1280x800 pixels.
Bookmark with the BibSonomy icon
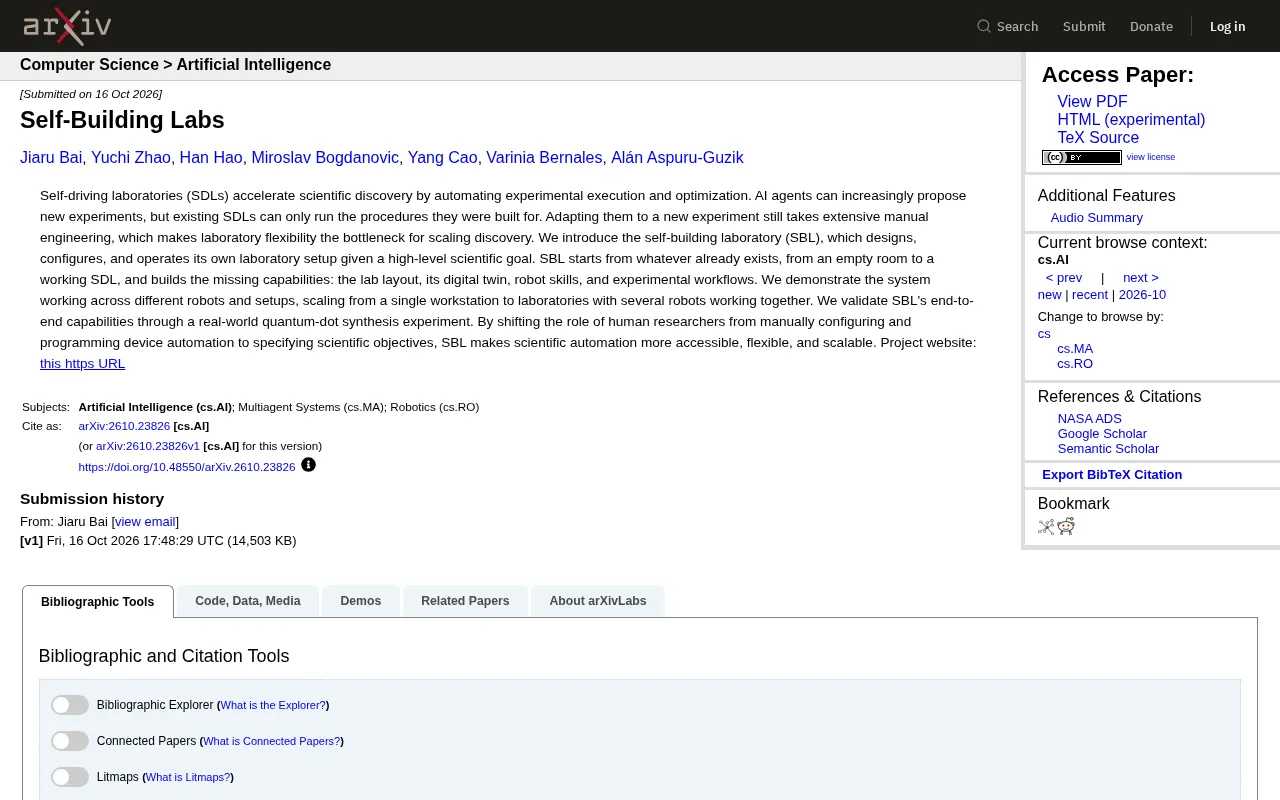pyautogui.click(x=1046, y=527)
